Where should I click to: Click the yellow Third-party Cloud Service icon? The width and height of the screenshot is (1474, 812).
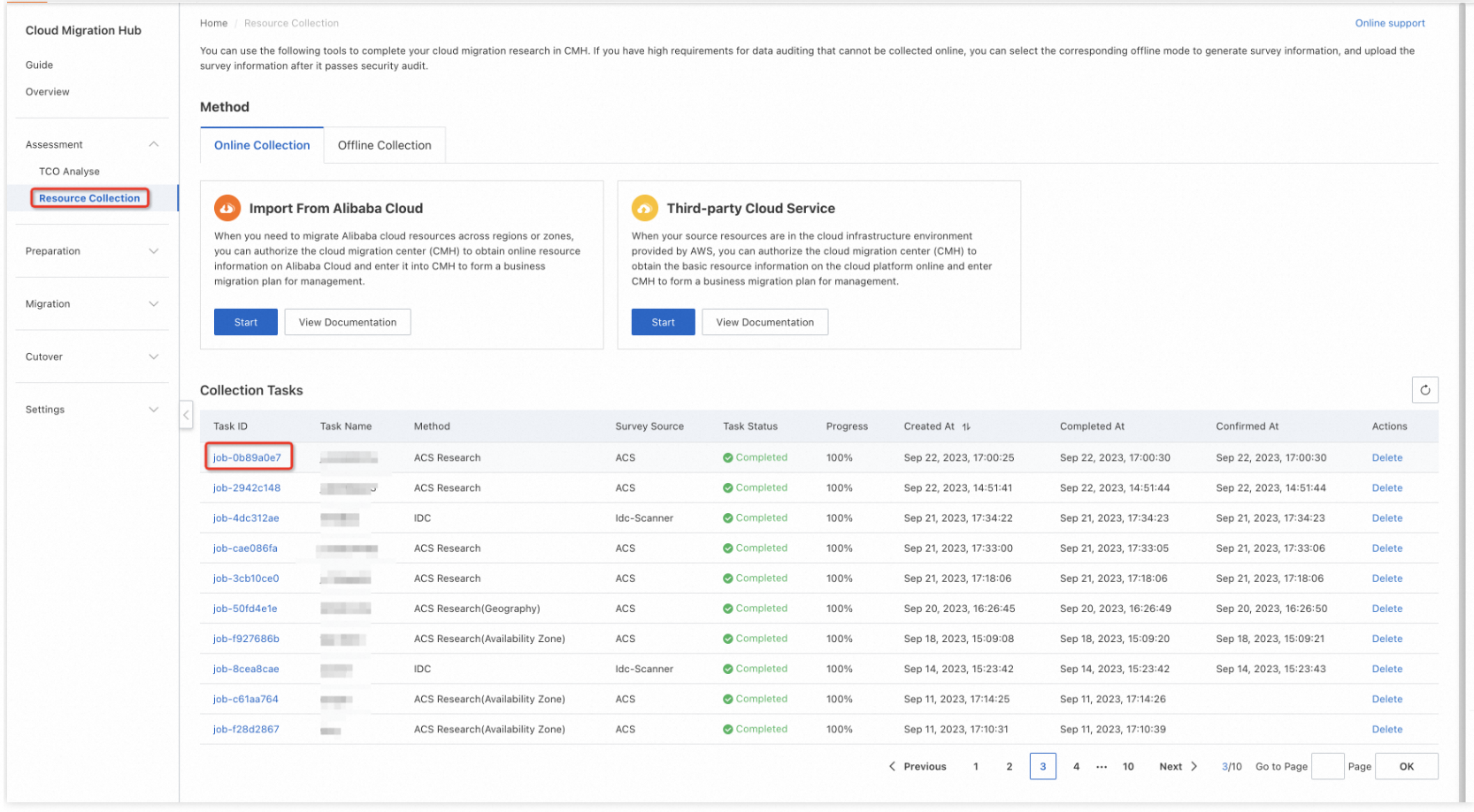pyautogui.click(x=644, y=208)
